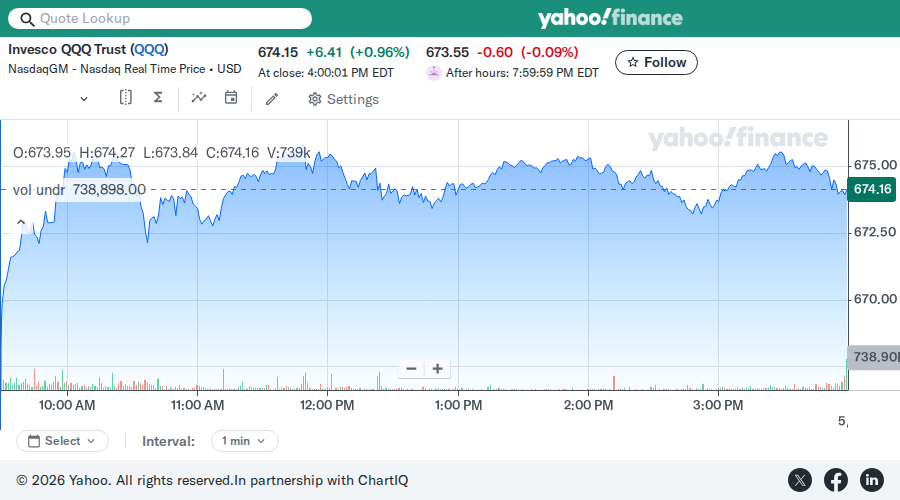The height and width of the screenshot is (500, 900).
Task: Open chart Settings
Action: [343, 99]
